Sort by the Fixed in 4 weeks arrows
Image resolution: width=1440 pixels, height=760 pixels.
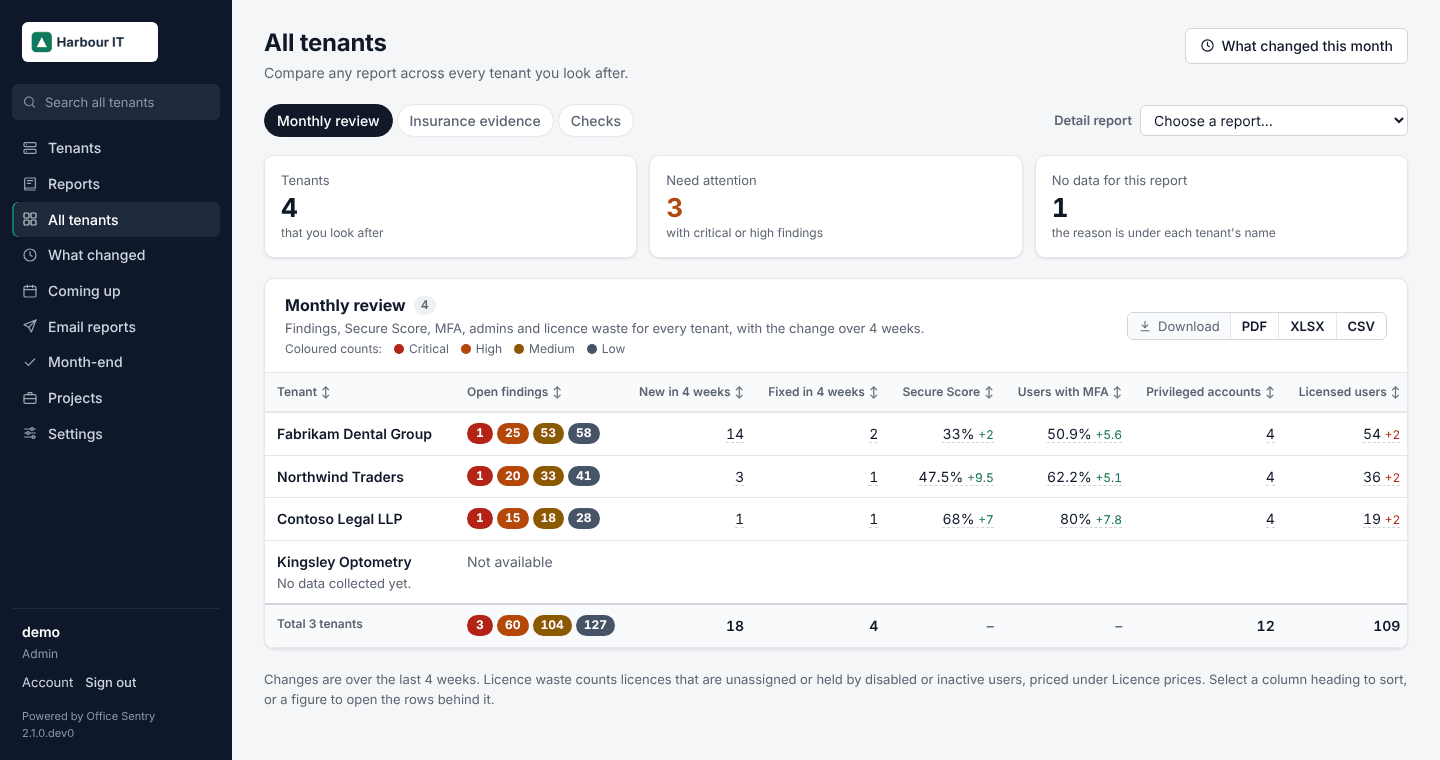coord(873,392)
